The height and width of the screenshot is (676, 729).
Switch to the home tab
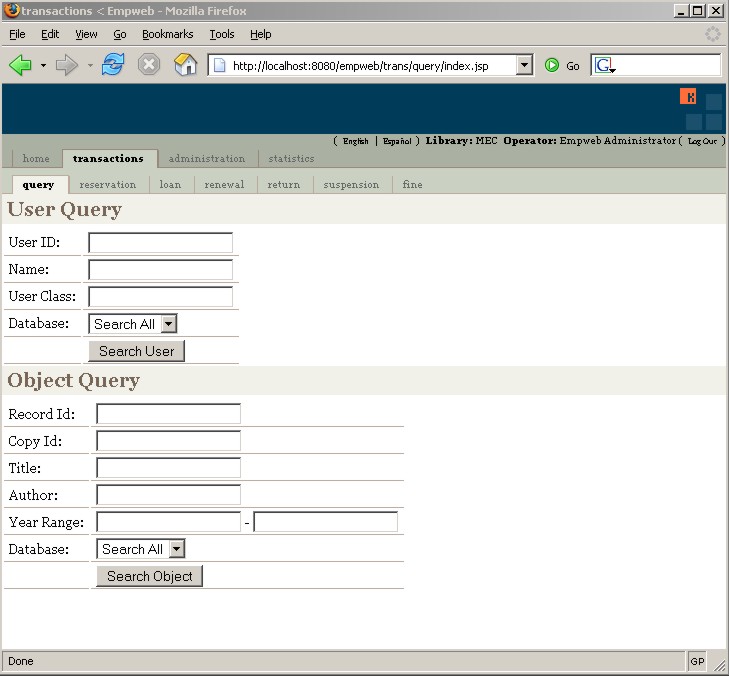pos(36,159)
